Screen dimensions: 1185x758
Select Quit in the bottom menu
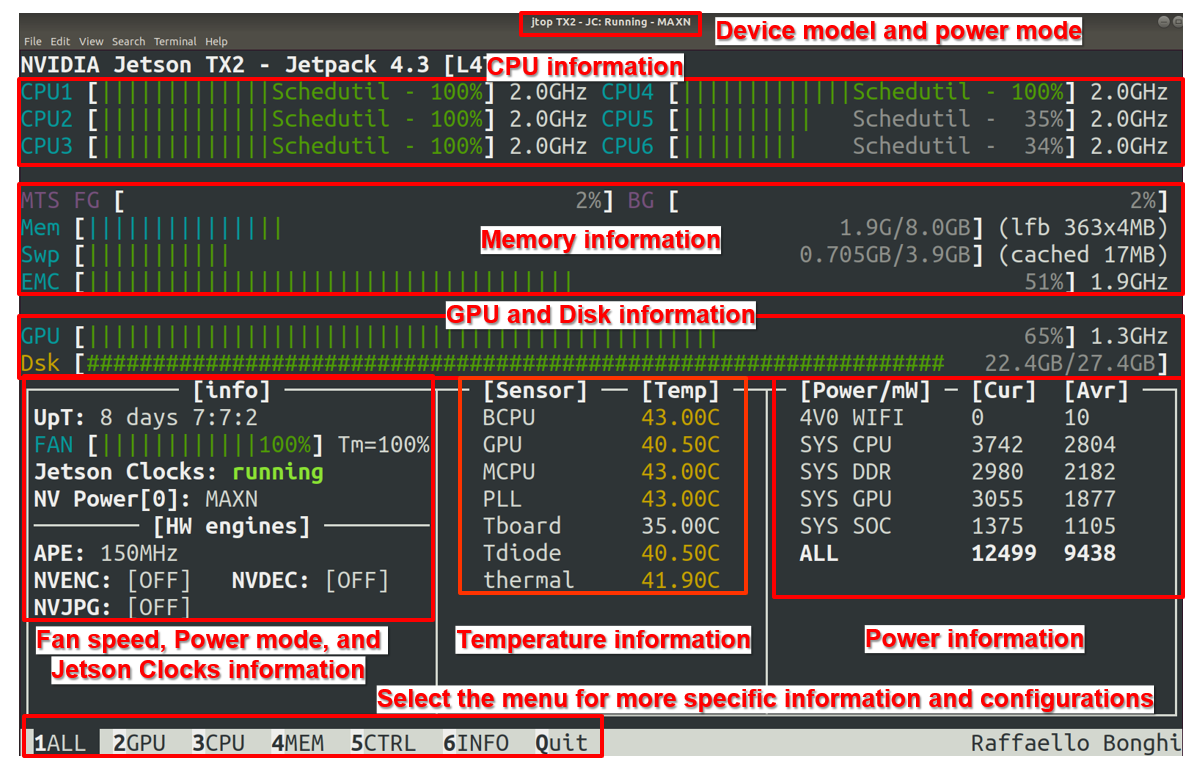[562, 743]
